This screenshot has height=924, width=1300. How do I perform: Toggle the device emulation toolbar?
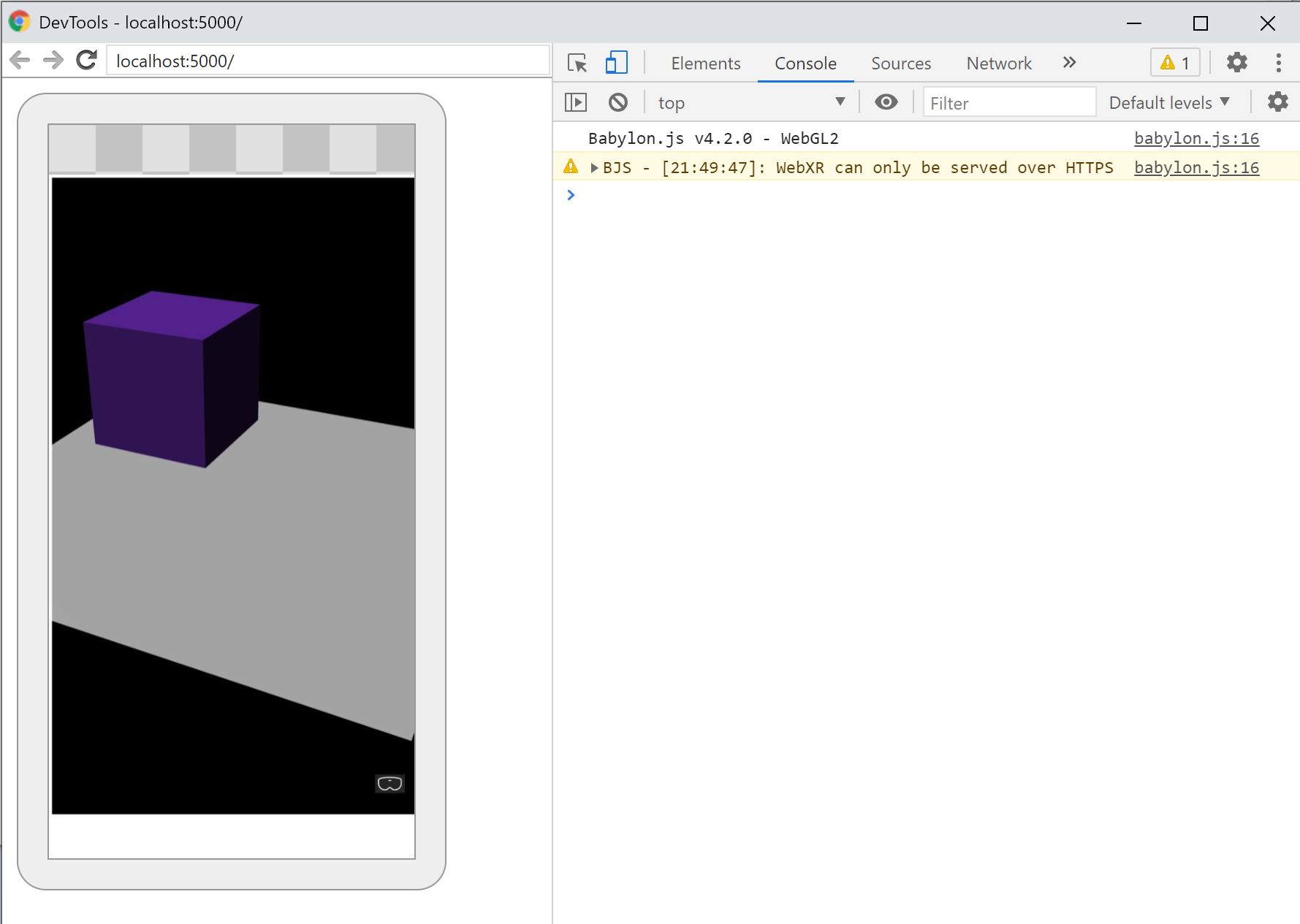(616, 64)
